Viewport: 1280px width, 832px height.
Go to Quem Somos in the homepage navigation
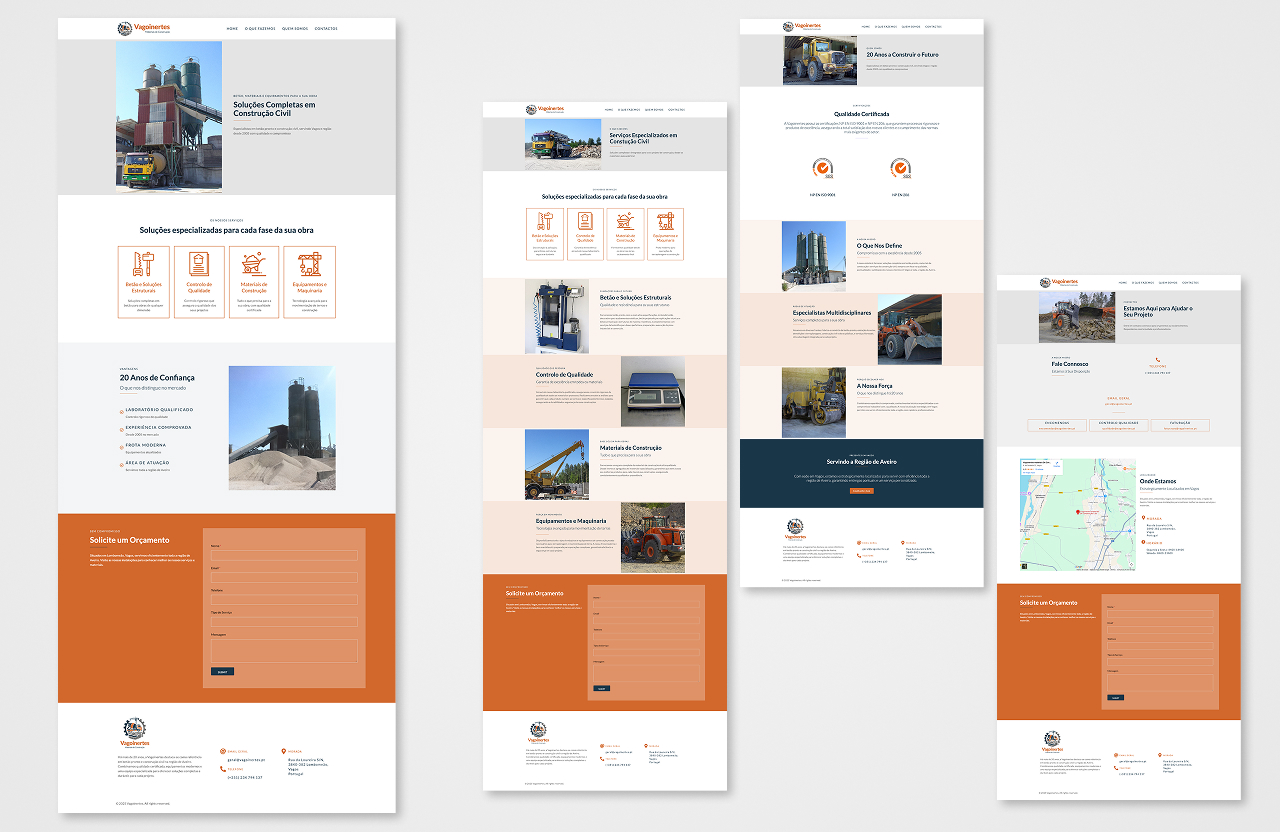pos(295,29)
